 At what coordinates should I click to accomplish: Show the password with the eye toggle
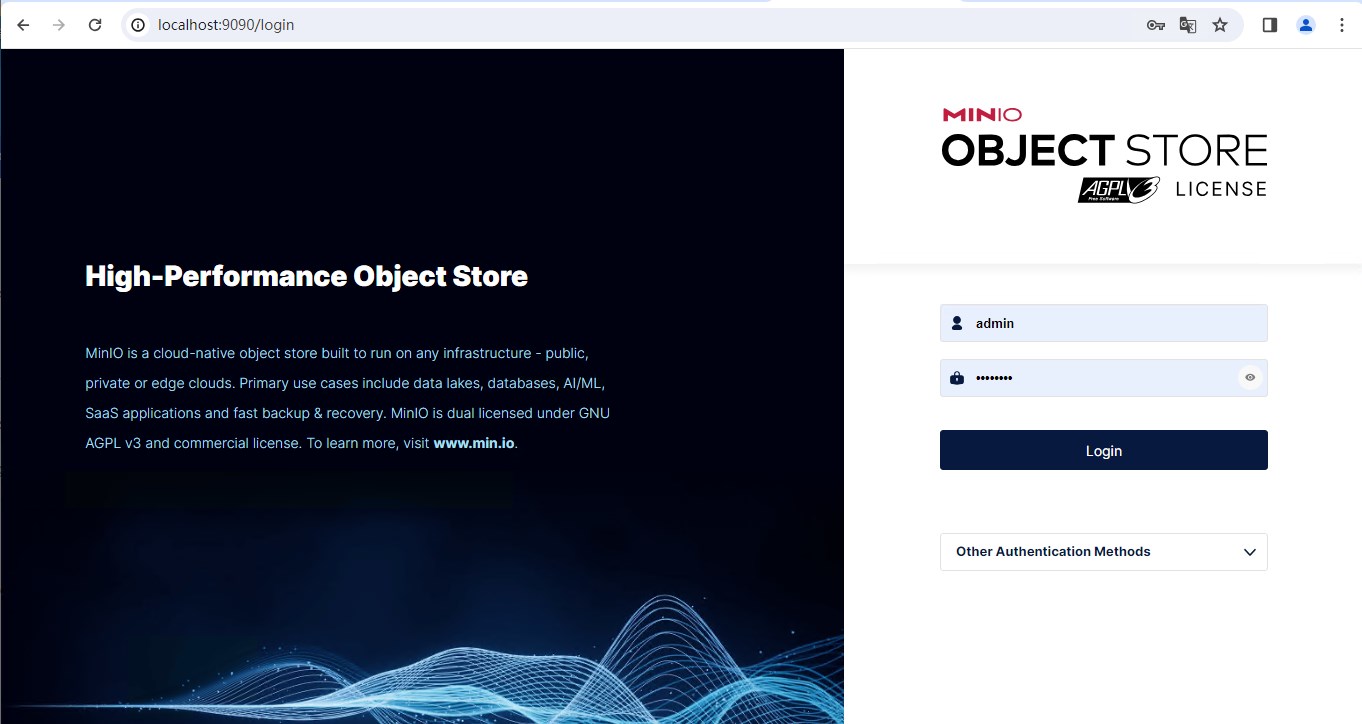1250,378
